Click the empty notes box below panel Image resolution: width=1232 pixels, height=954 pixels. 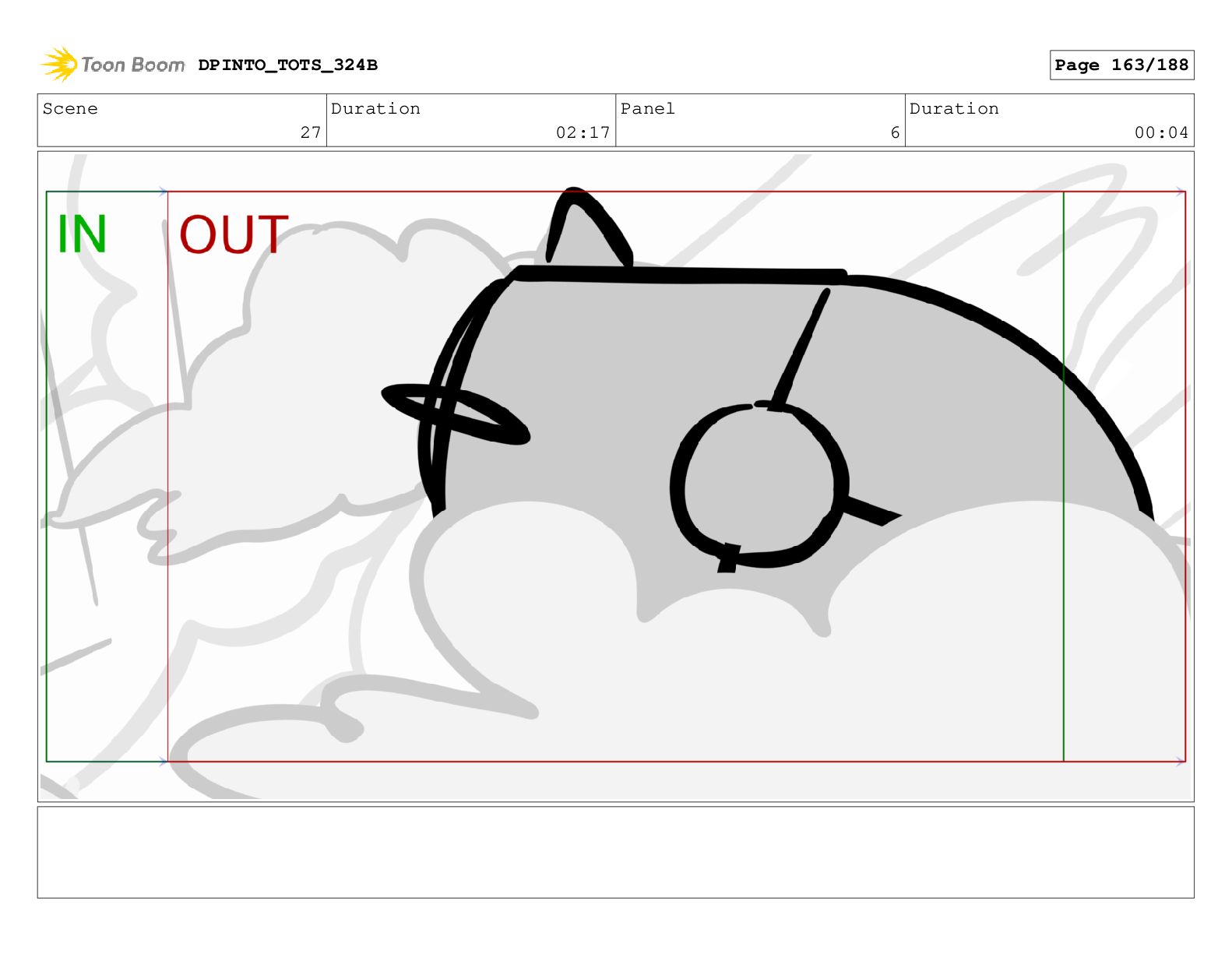(615, 852)
